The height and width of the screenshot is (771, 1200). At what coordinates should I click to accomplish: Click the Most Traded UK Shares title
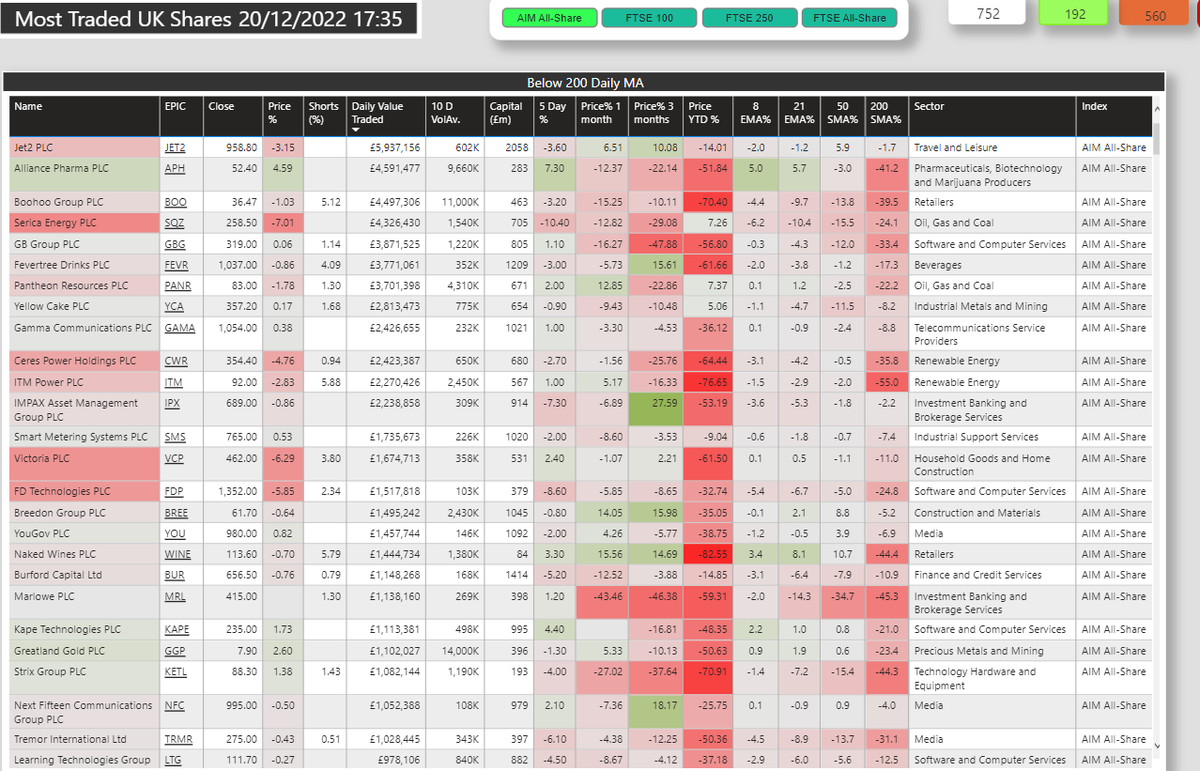pos(208,19)
